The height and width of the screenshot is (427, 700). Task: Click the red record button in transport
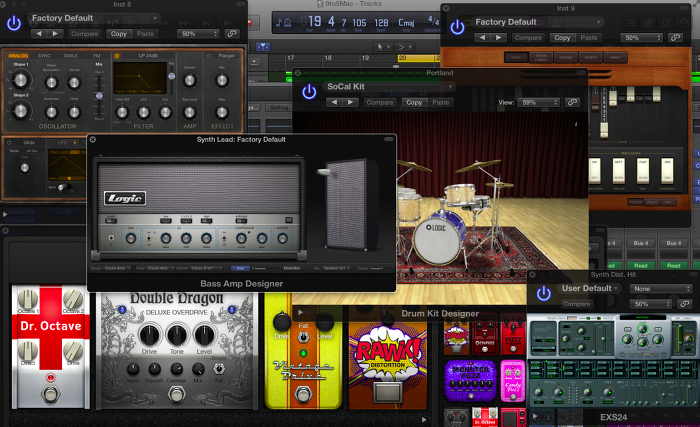249,23
